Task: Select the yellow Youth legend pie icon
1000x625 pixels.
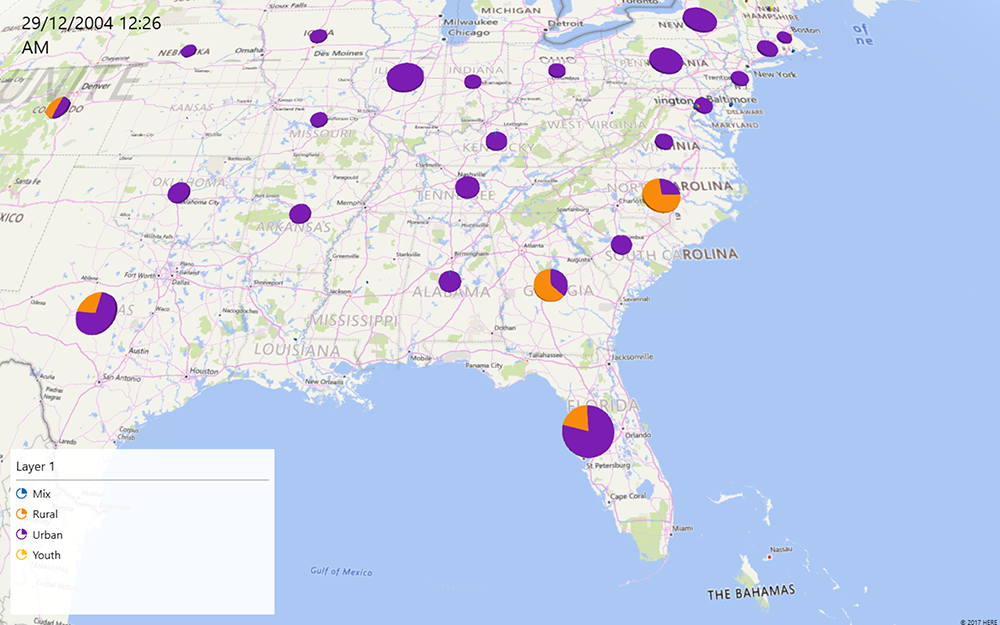Action: (23, 556)
